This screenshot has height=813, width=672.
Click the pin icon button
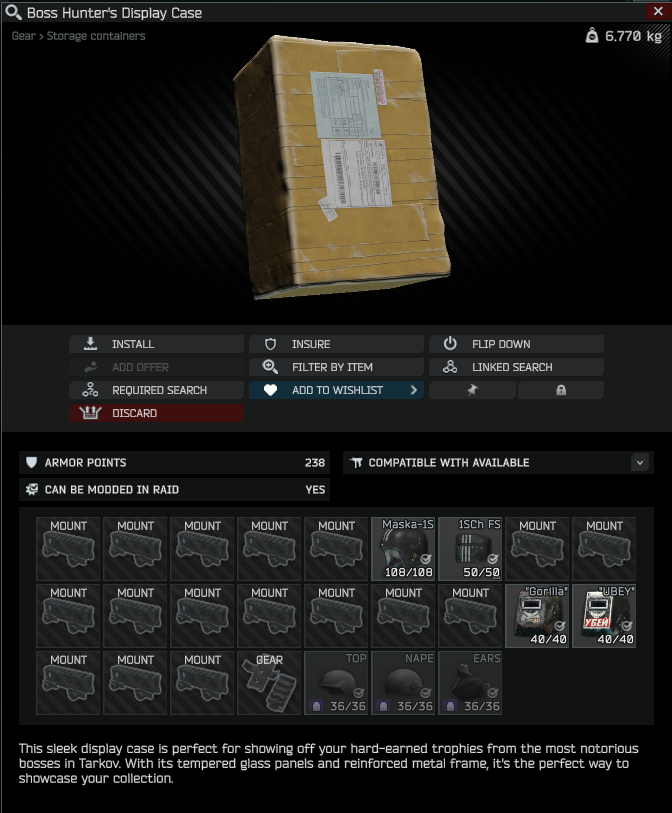472,390
